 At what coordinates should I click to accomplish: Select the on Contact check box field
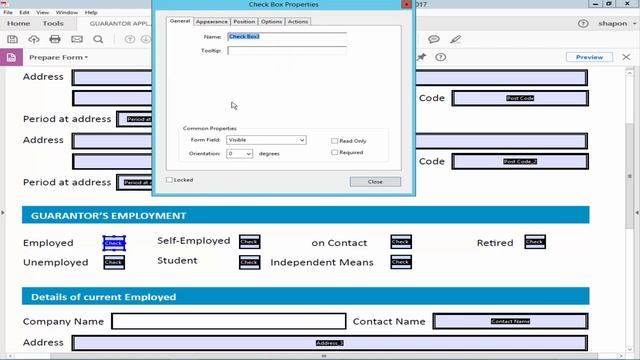point(401,242)
